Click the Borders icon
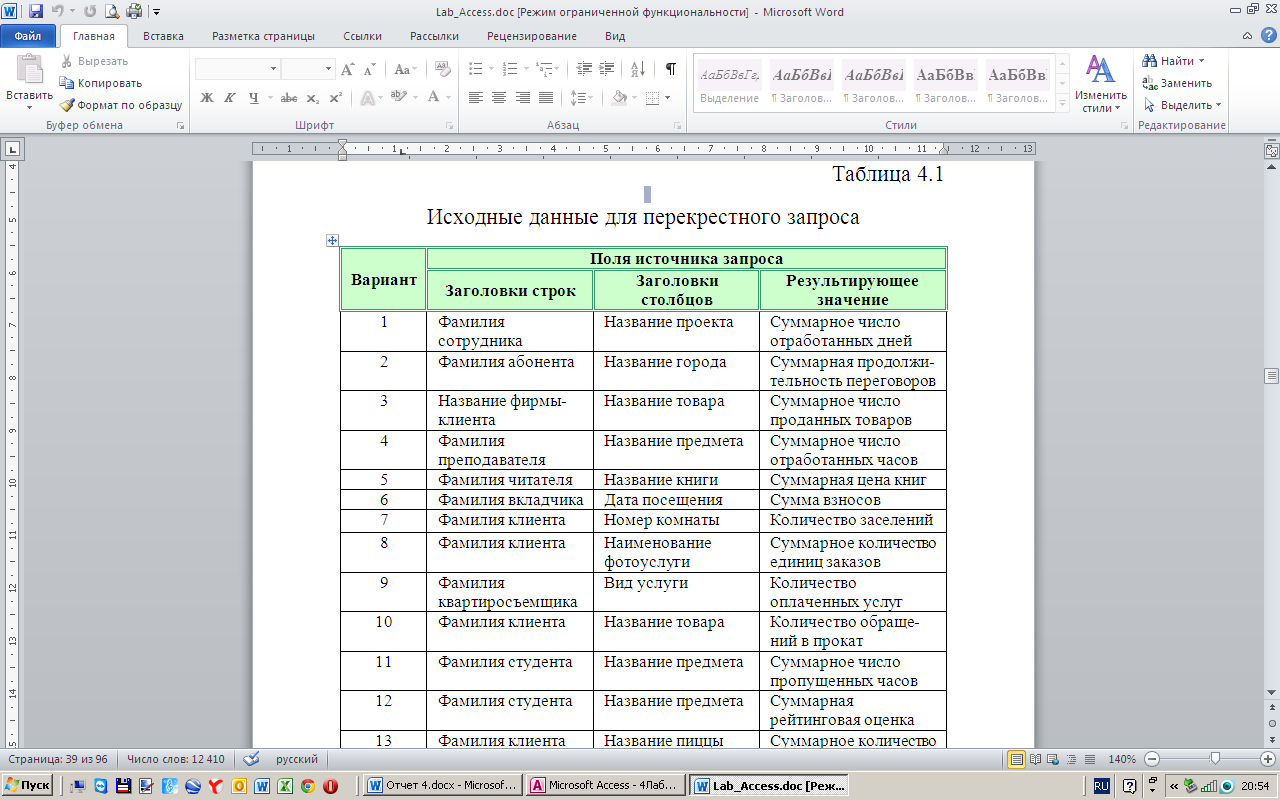This screenshot has height=800, width=1280. click(x=652, y=98)
